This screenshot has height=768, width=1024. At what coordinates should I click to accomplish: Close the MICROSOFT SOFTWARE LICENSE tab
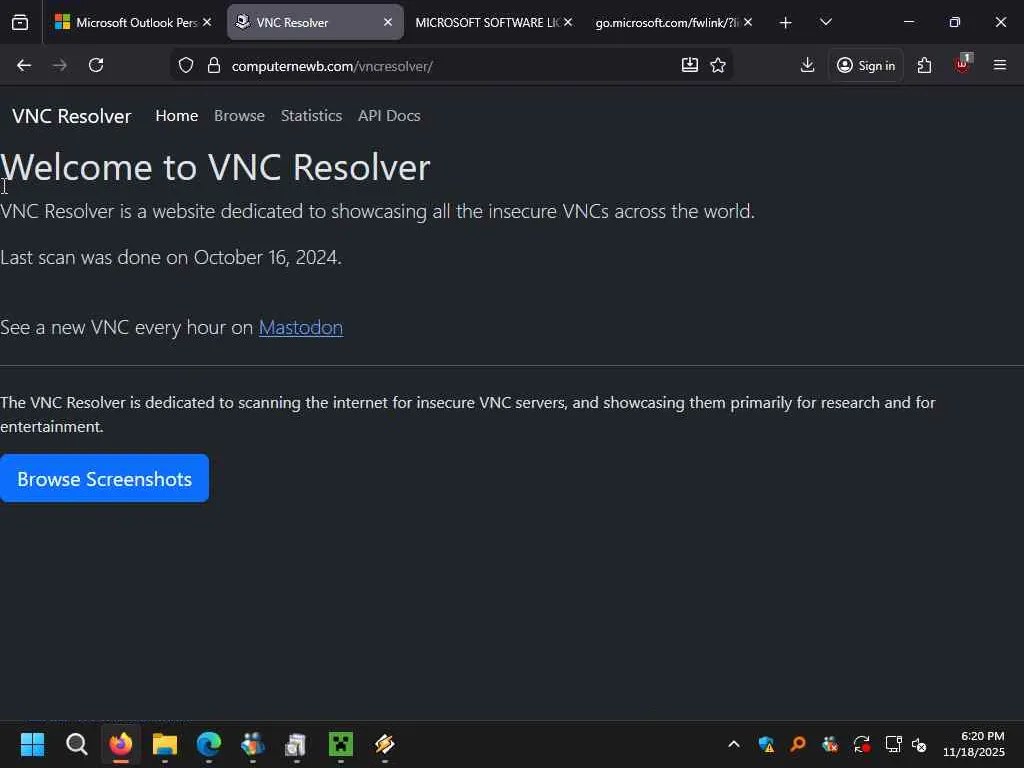click(568, 23)
